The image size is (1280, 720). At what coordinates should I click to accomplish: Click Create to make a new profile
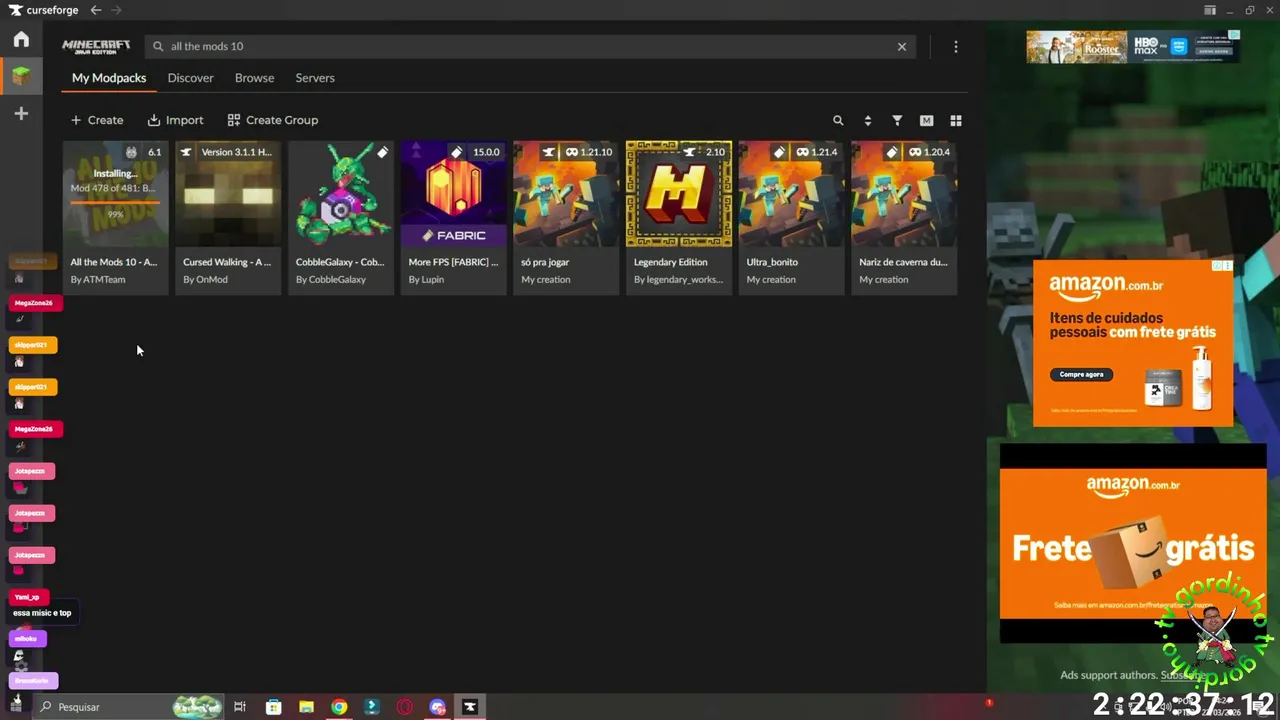[x=97, y=120]
